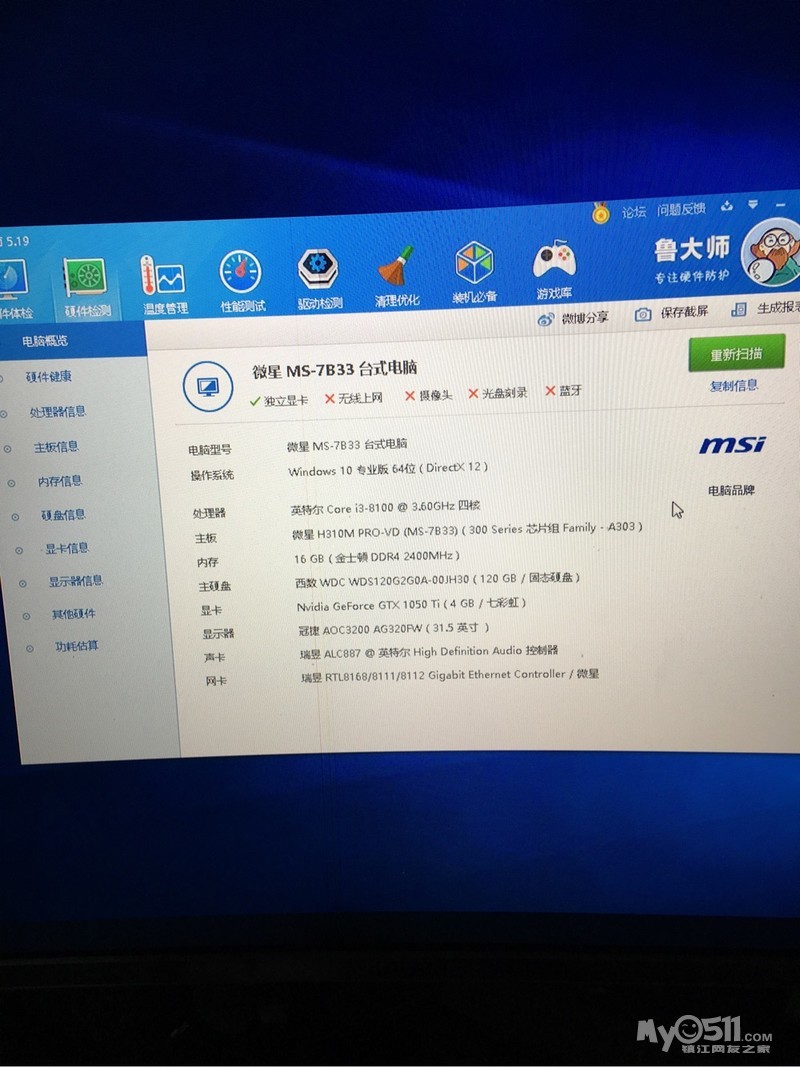Click the 主硬盘 row label
800x1067 pixels.
(215, 586)
